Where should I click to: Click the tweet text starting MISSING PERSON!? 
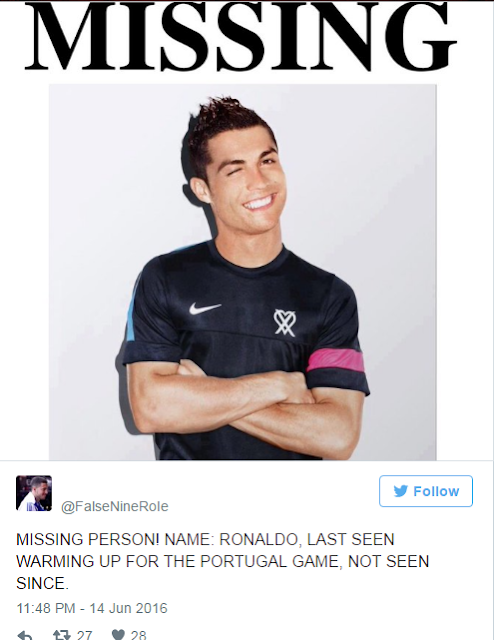[223, 561]
